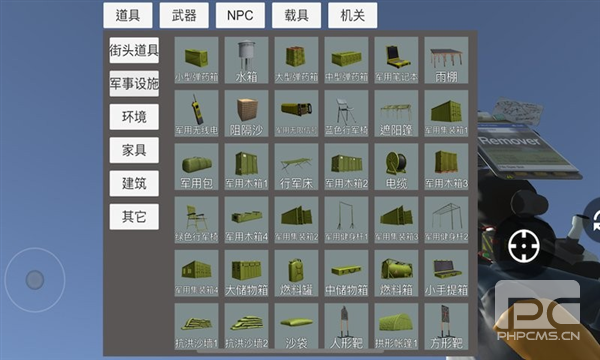Show the 街头道具 street props category
This screenshot has height=360, width=600.
point(134,50)
